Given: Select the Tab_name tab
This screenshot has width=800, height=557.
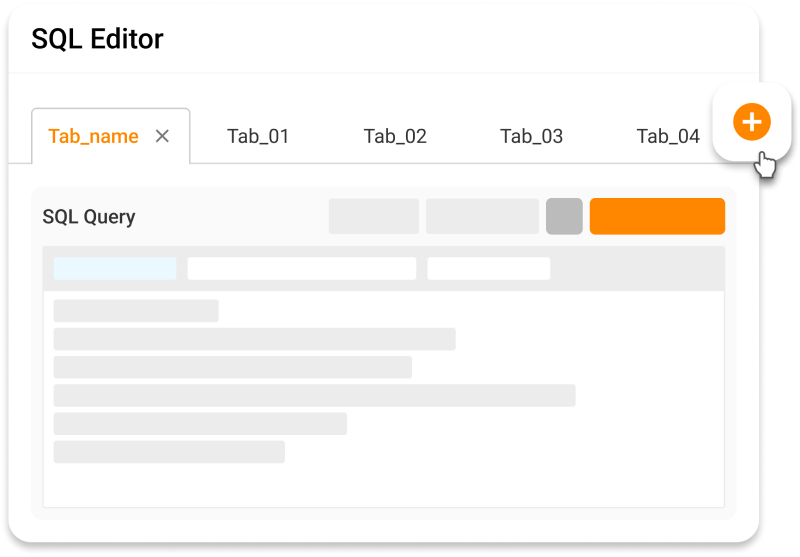Looking at the screenshot, I should pyautogui.click(x=93, y=136).
